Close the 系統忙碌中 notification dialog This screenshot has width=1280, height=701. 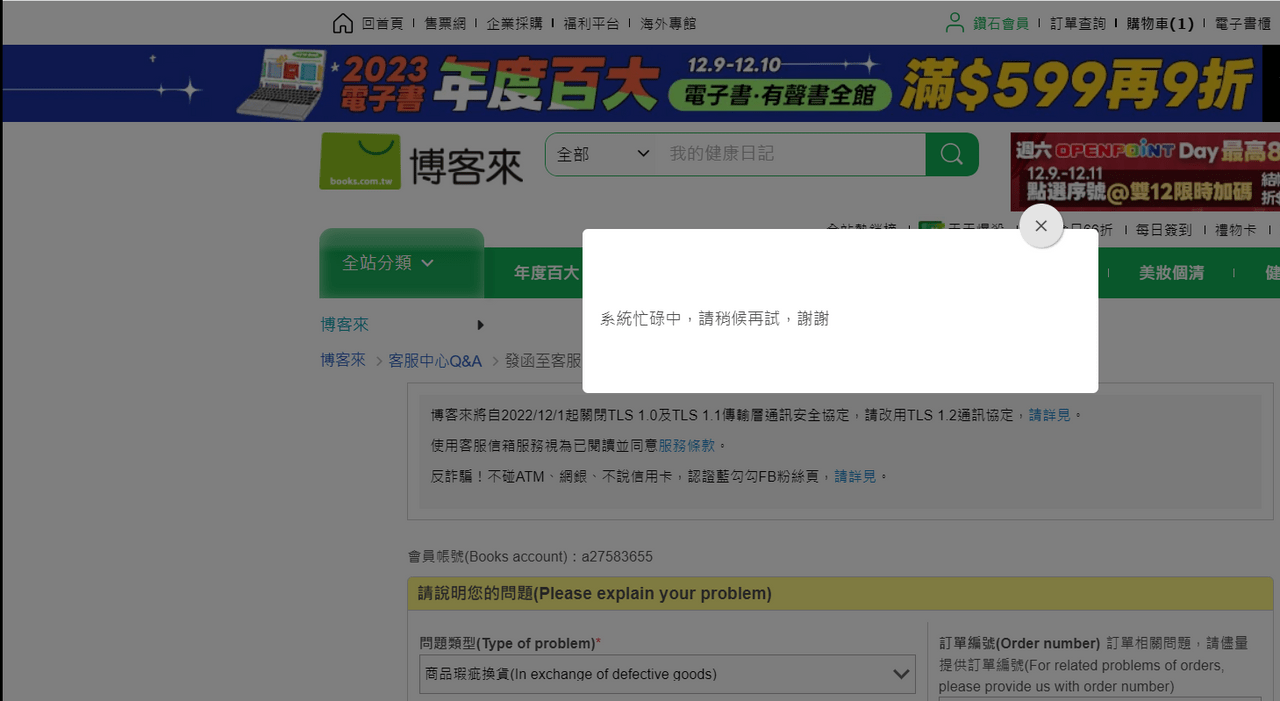point(1040,226)
